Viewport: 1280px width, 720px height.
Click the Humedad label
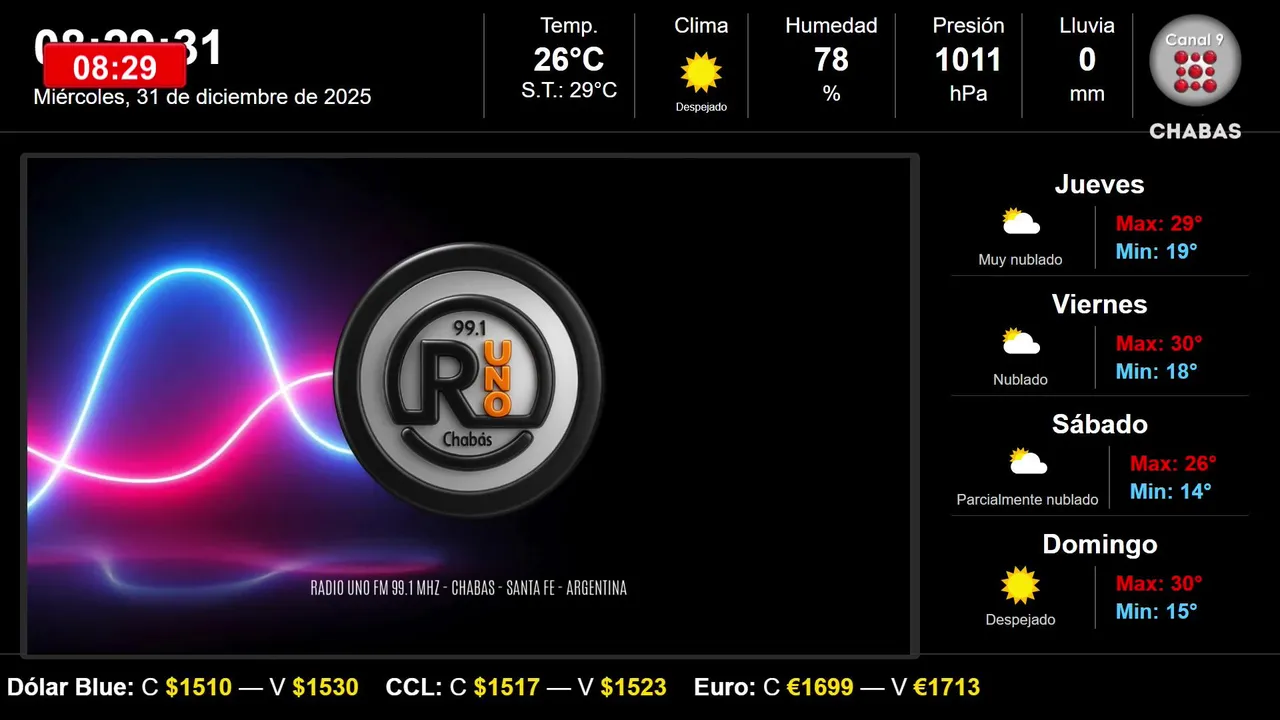point(831,25)
